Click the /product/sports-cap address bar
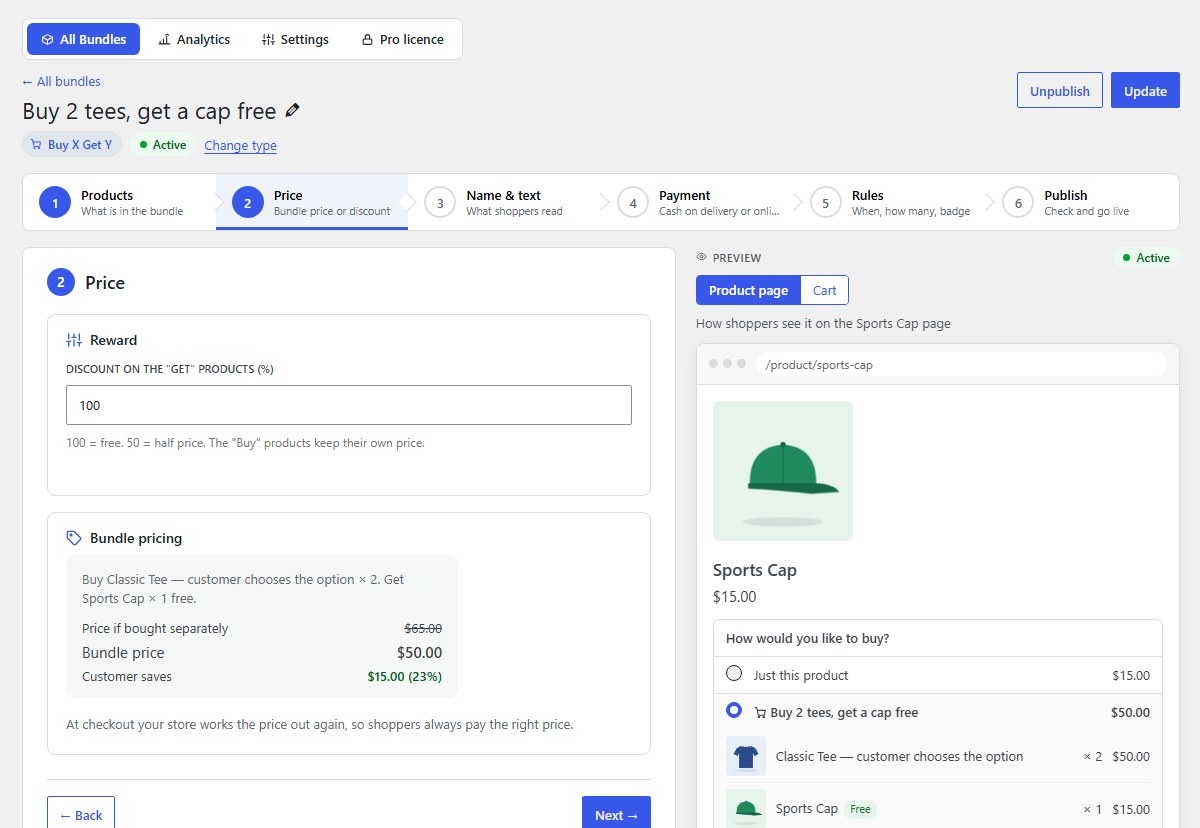 click(x=961, y=364)
